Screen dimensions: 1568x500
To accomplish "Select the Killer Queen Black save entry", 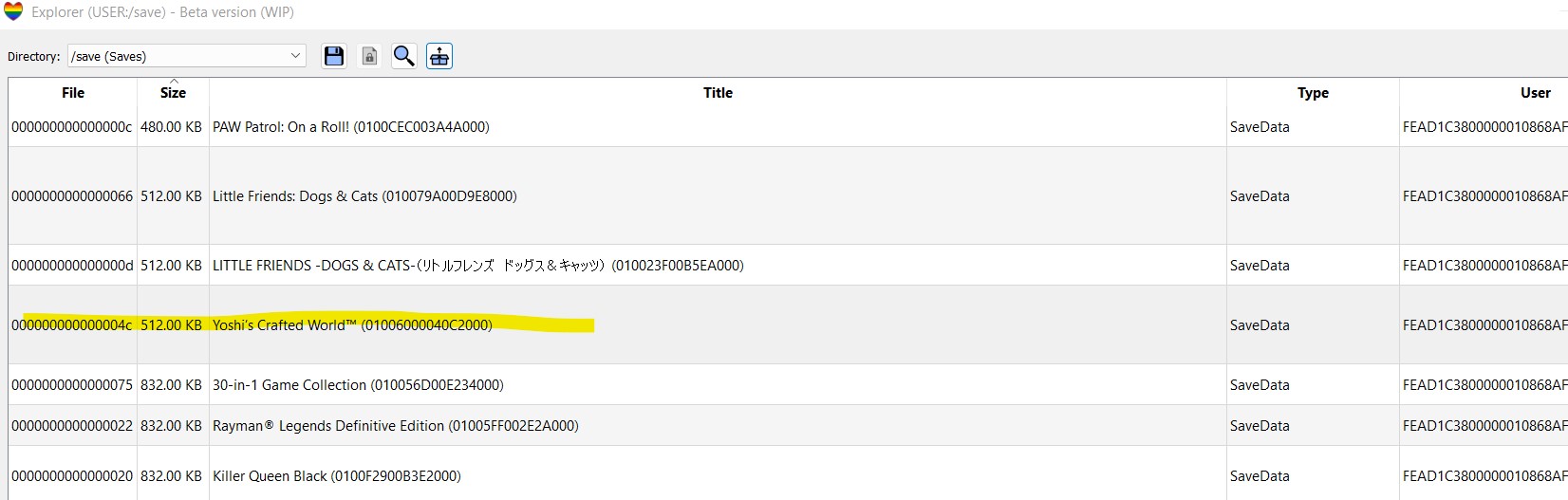I will [788, 473].
